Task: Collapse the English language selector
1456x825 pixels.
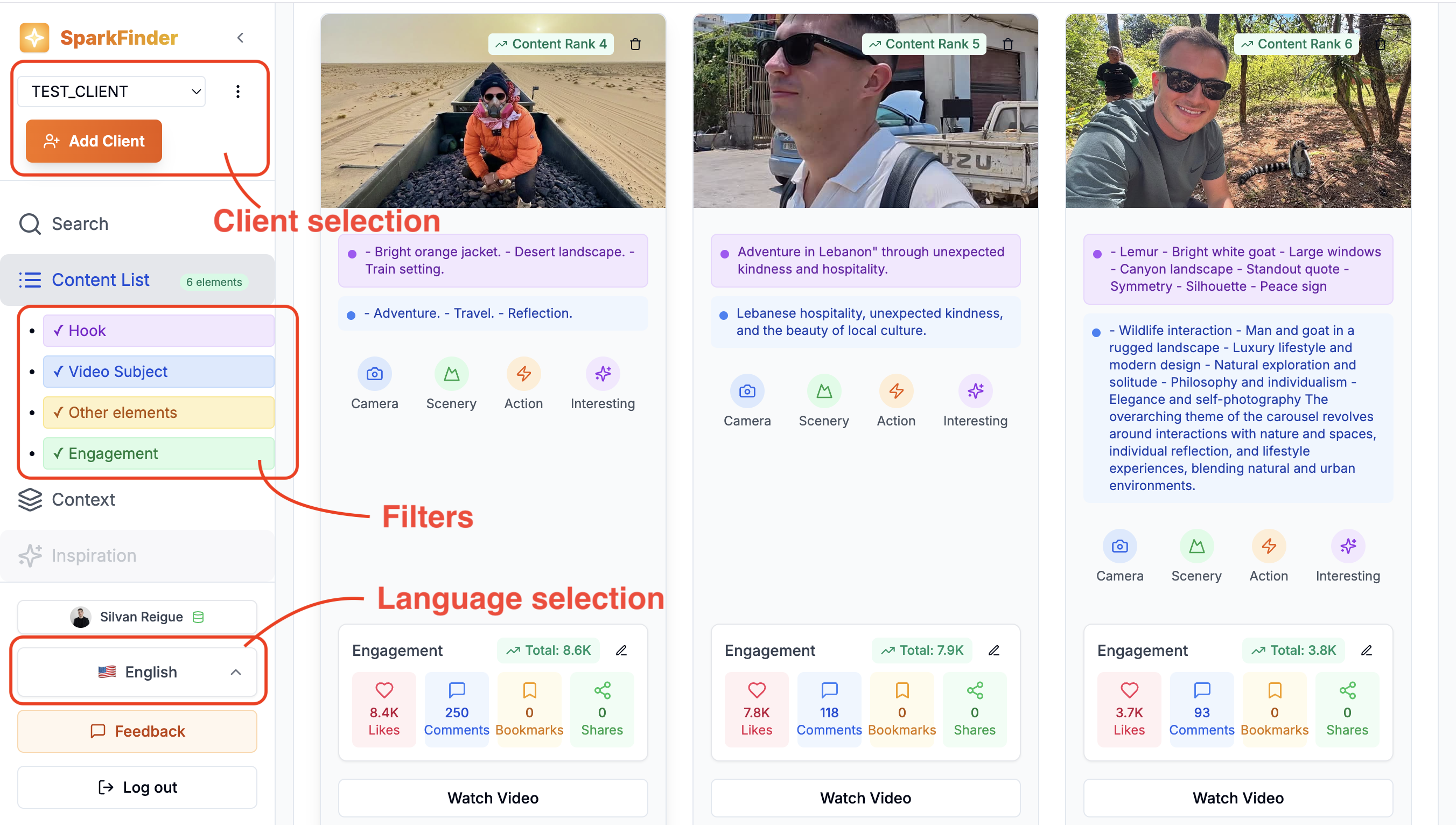Action: click(x=236, y=673)
